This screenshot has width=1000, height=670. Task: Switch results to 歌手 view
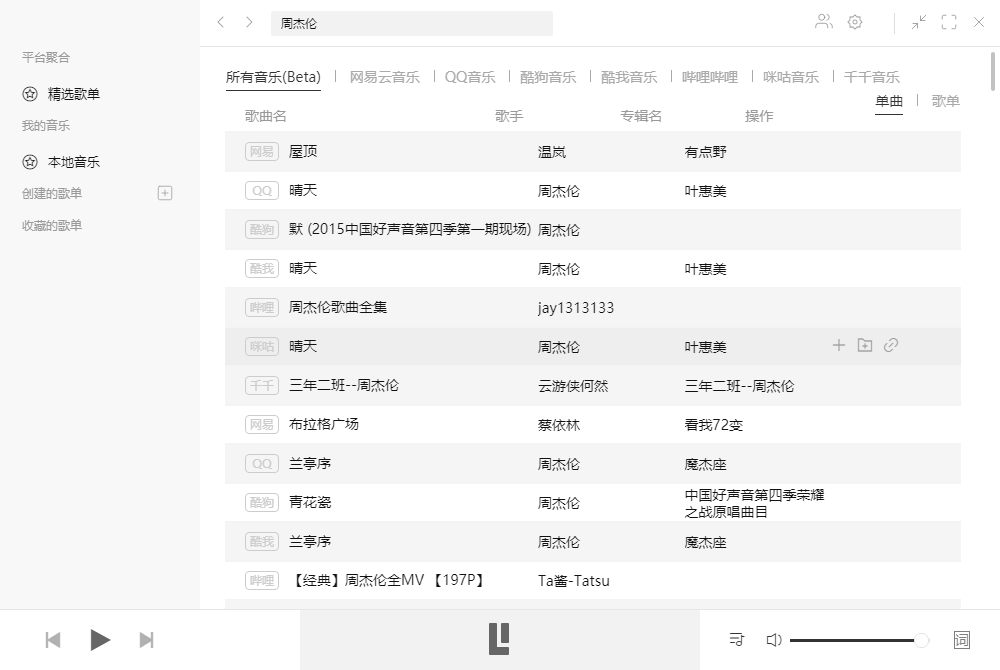pos(947,100)
